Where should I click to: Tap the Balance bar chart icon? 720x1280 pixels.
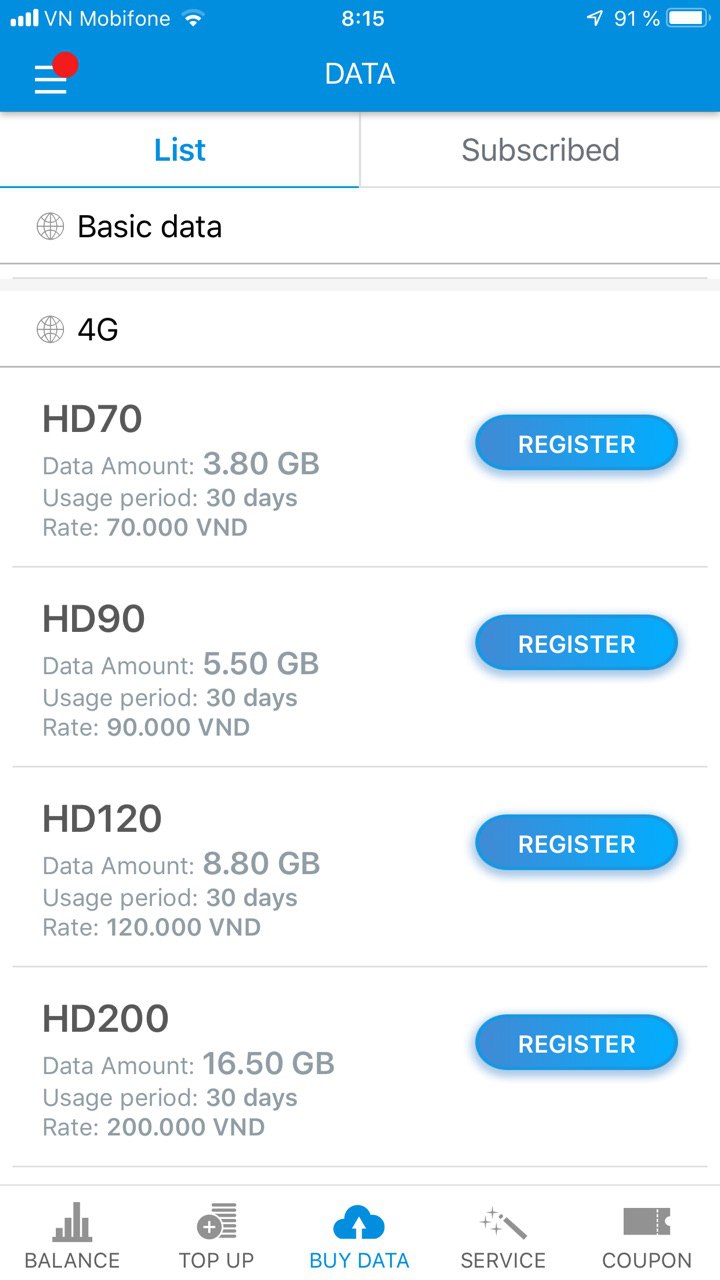coord(72,1222)
